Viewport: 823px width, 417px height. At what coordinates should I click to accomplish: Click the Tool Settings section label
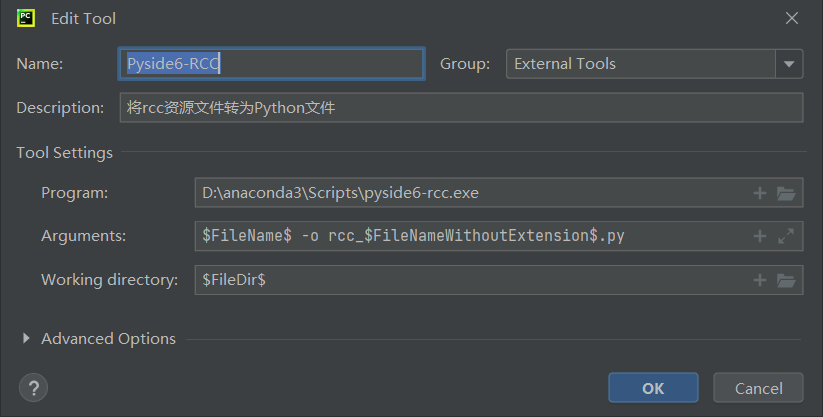click(65, 153)
